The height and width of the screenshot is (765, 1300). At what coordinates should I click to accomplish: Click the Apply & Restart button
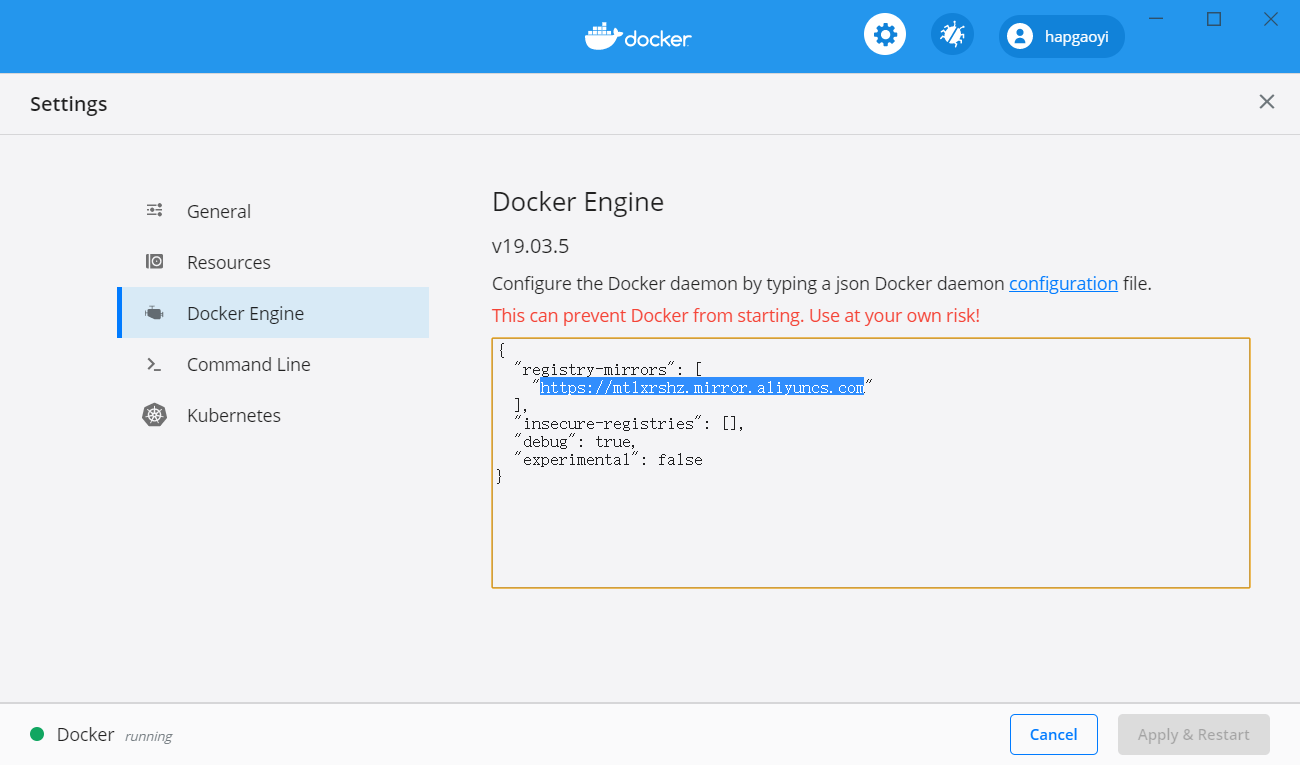pyautogui.click(x=1194, y=734)
